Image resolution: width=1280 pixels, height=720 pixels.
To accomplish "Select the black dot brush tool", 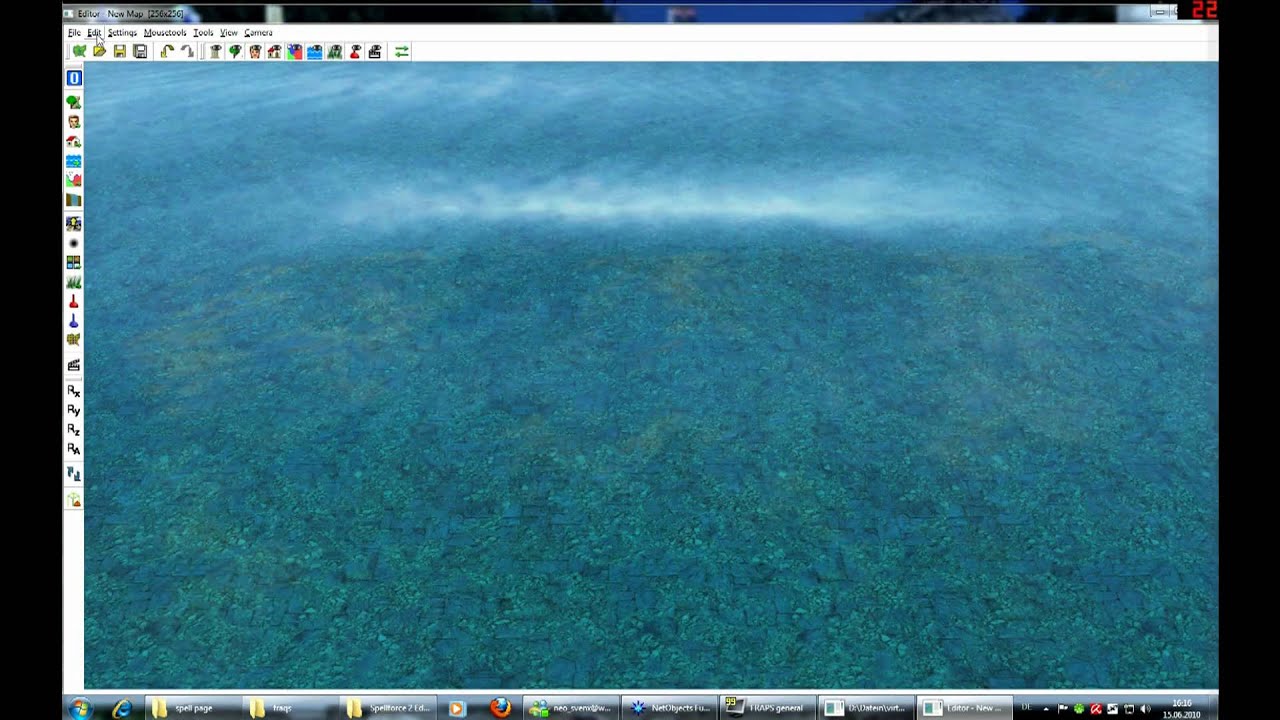I will tap(74, 243).
